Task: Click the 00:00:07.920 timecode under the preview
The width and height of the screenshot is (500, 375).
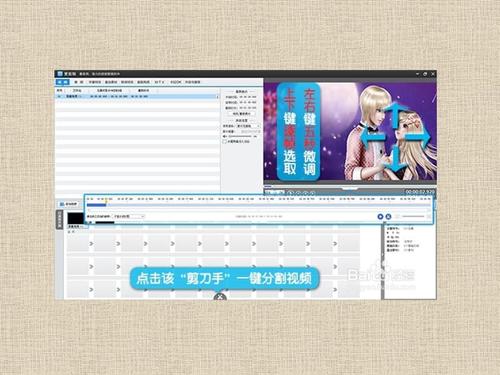Action: point(420,192)
